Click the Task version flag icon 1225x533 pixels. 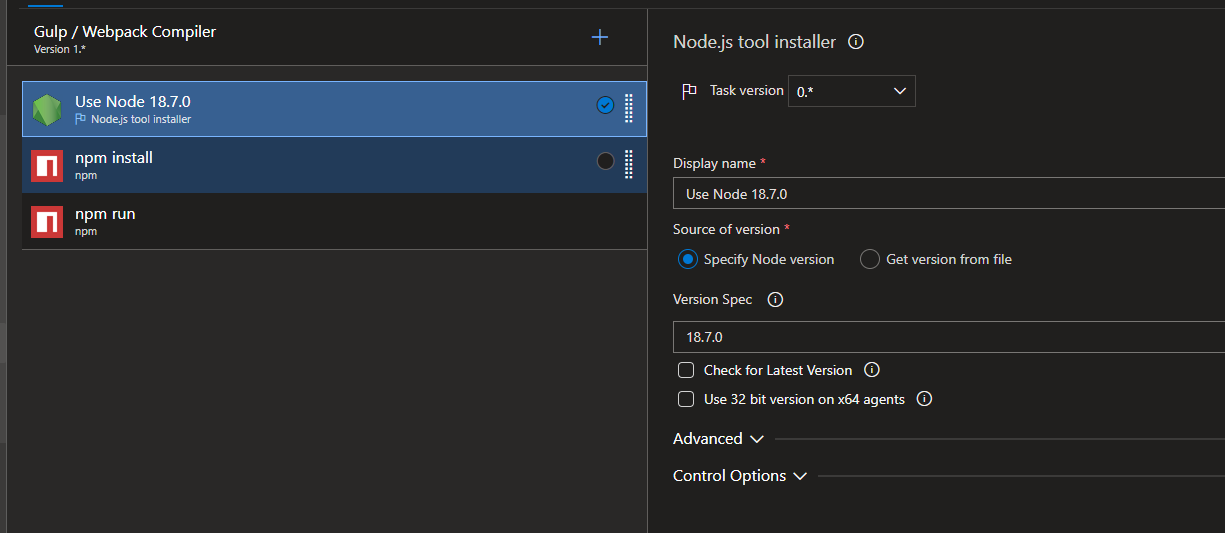689,91
